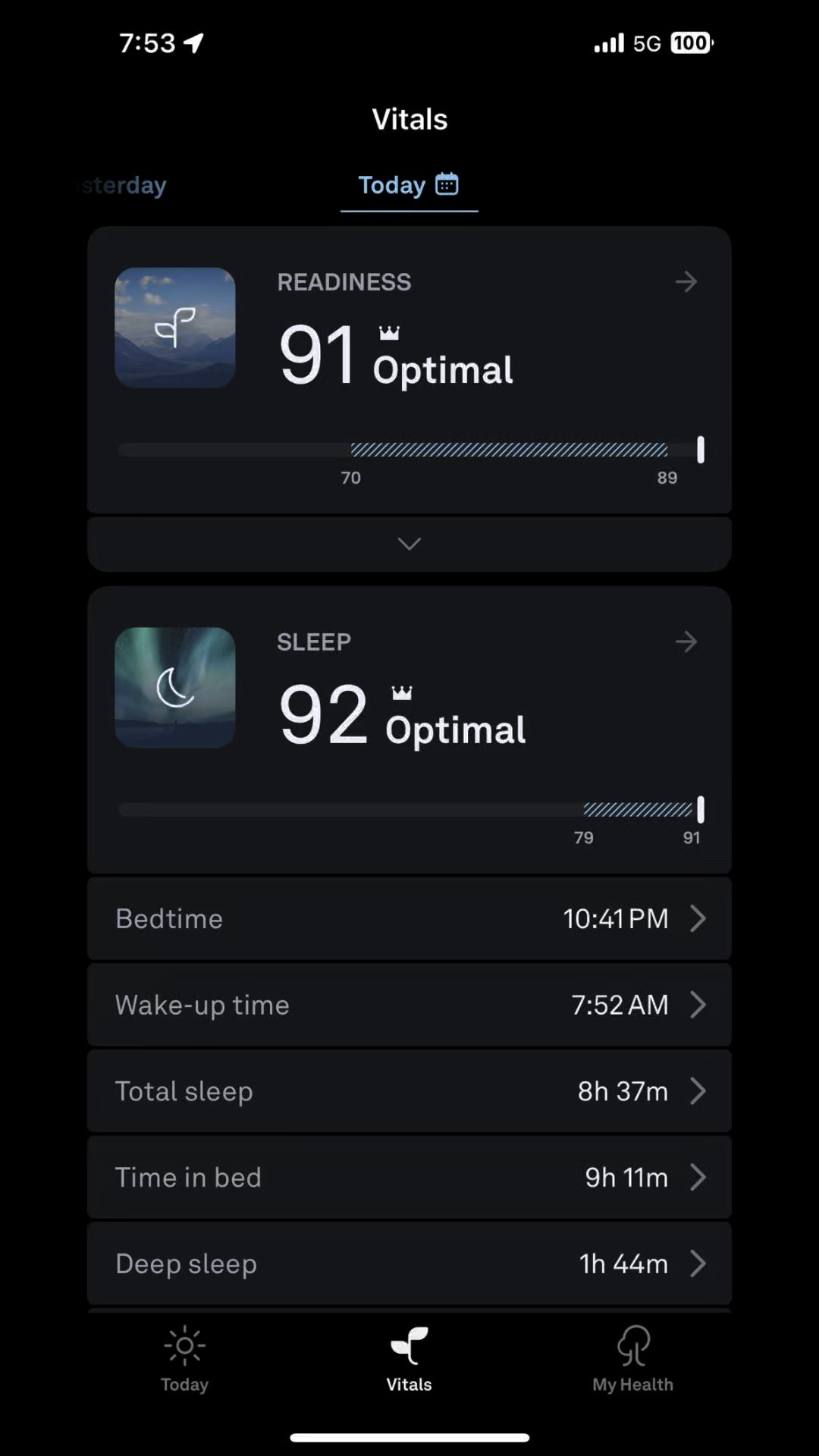Tap the Sleep score range bar marker
The width and height of the screenshot is (819, 1456).
pyautogui.click(x=701, y=810)
